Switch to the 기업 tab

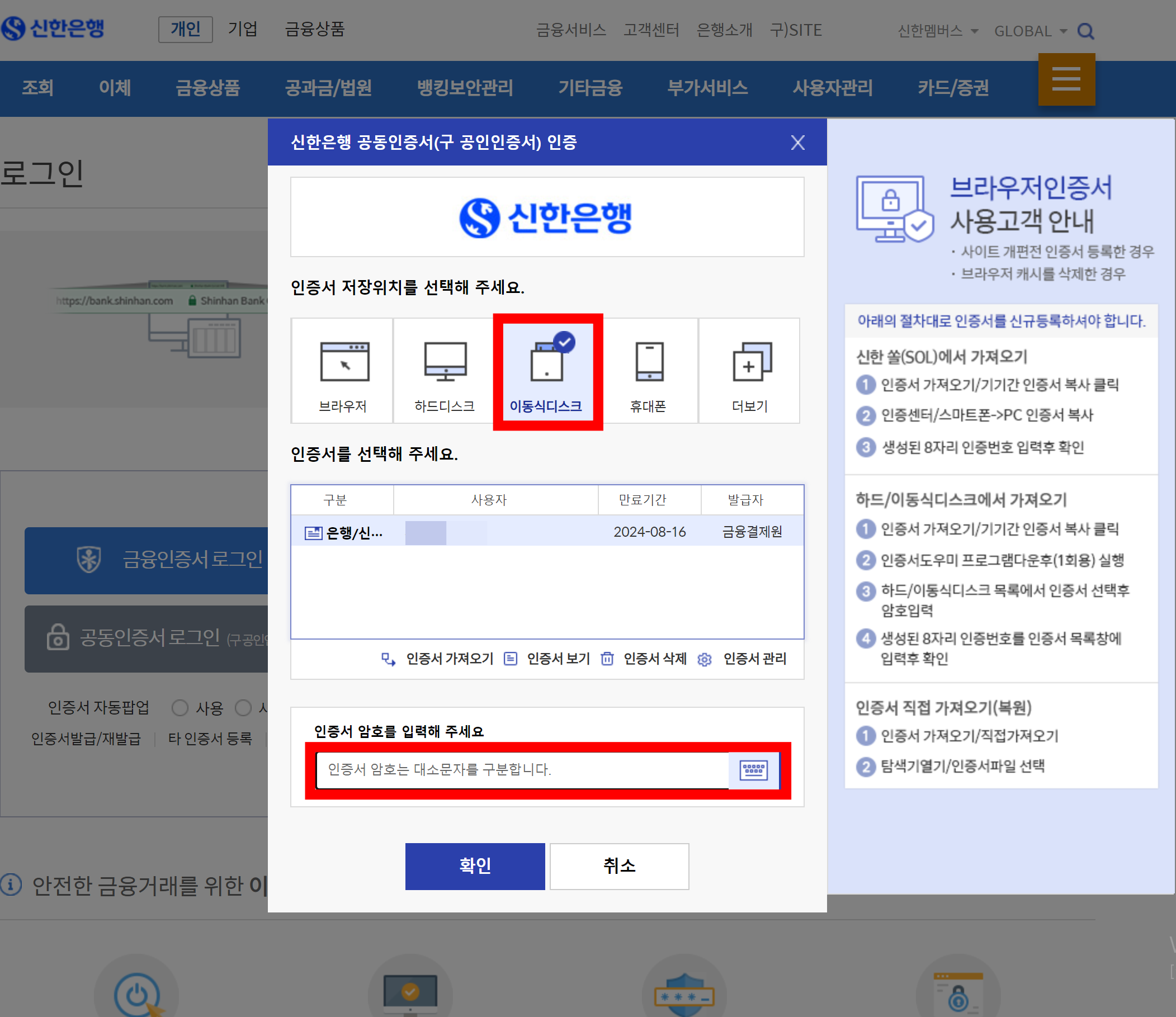(x=243, y=29)
